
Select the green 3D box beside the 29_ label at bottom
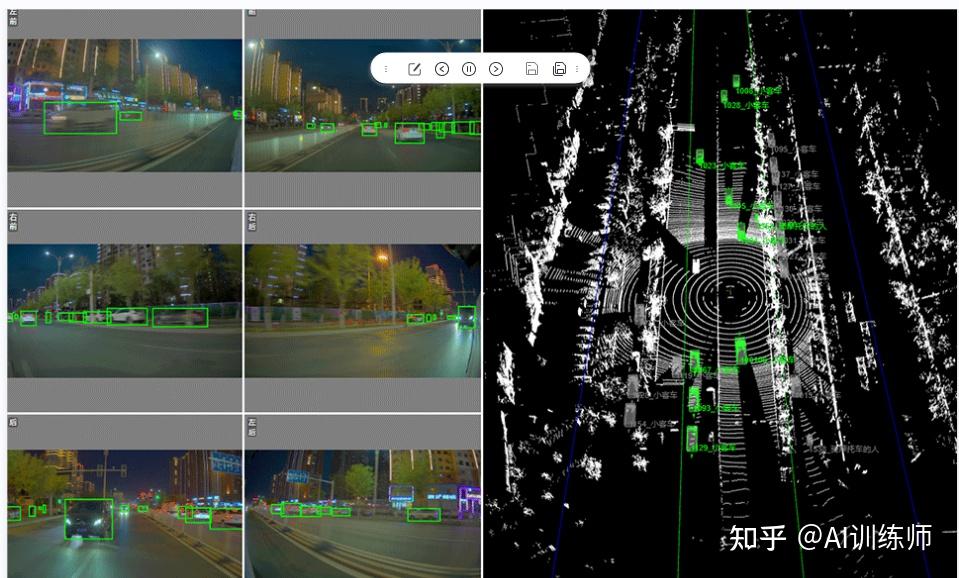click(x=692, y=439)
